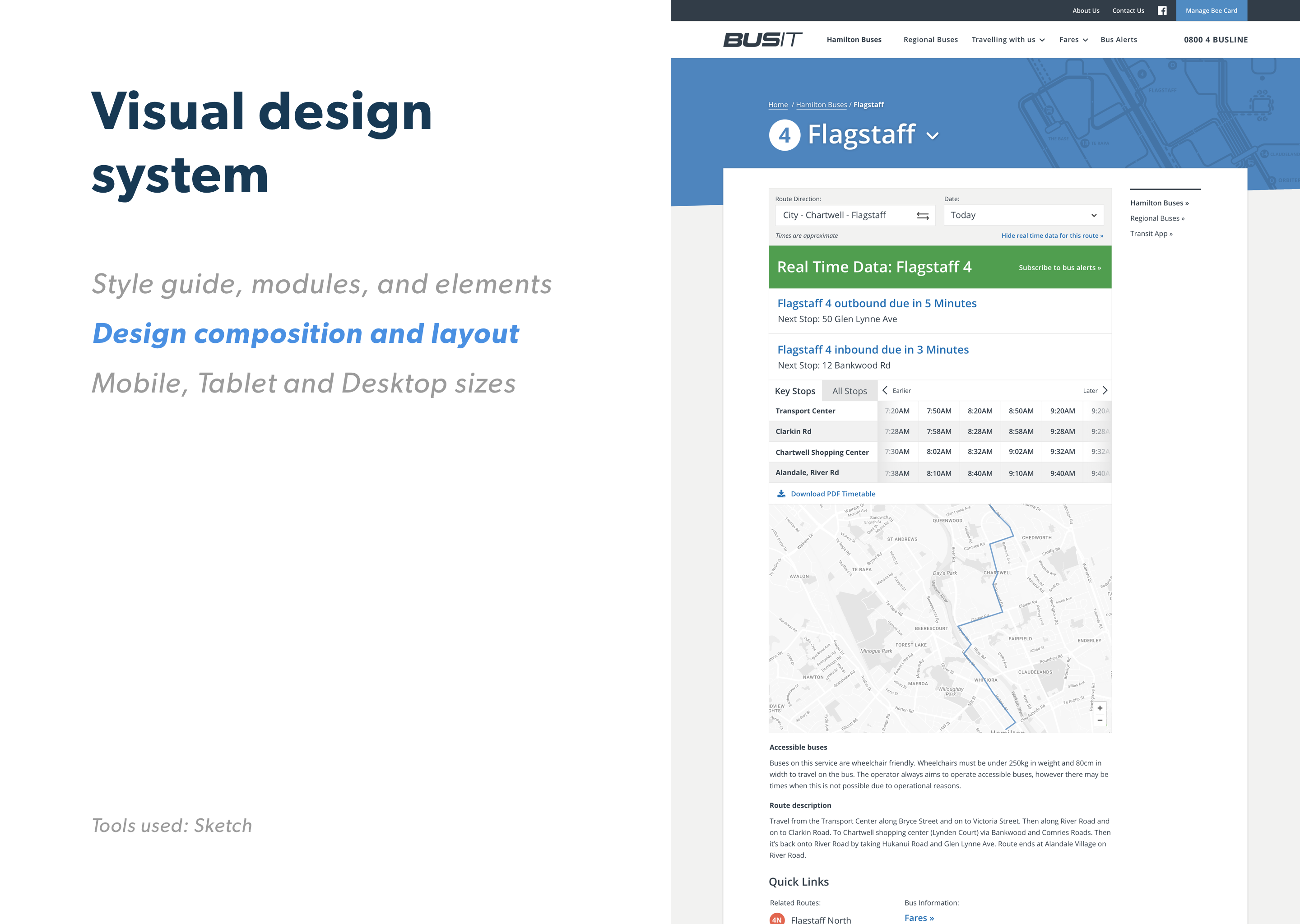Screen dimensions: 1300x924
Task: Hide real time data for this route
Action: point(1052,236)
